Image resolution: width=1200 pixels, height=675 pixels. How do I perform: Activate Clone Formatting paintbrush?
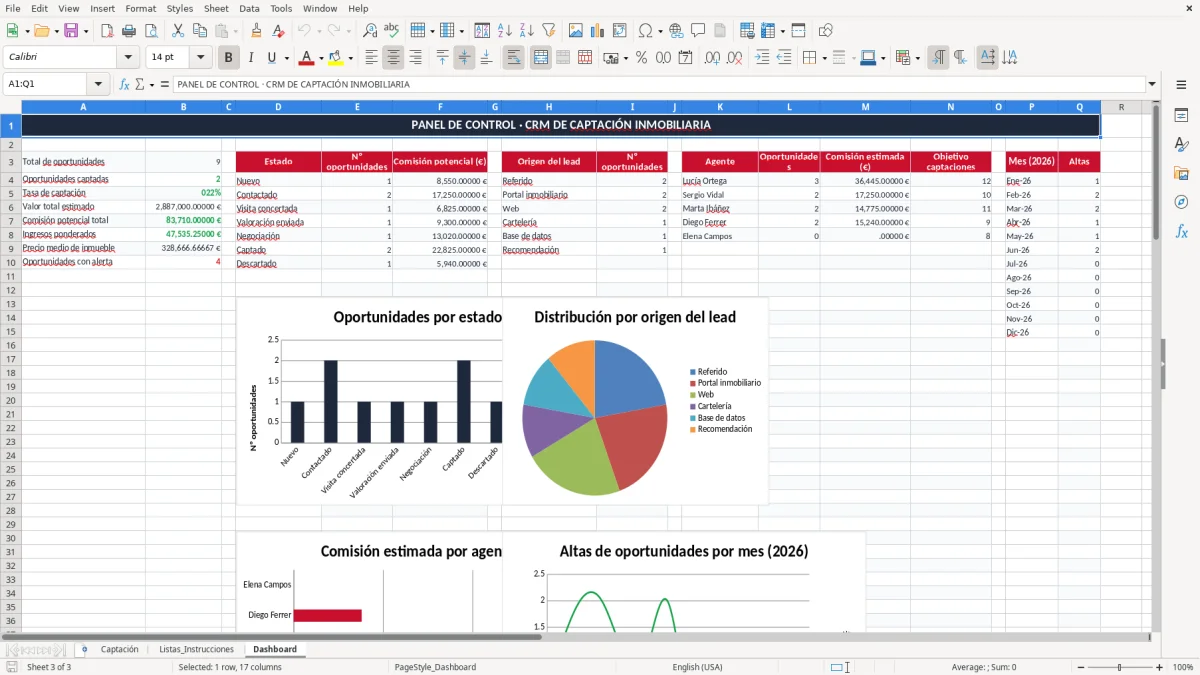click(x=256, y=31)
